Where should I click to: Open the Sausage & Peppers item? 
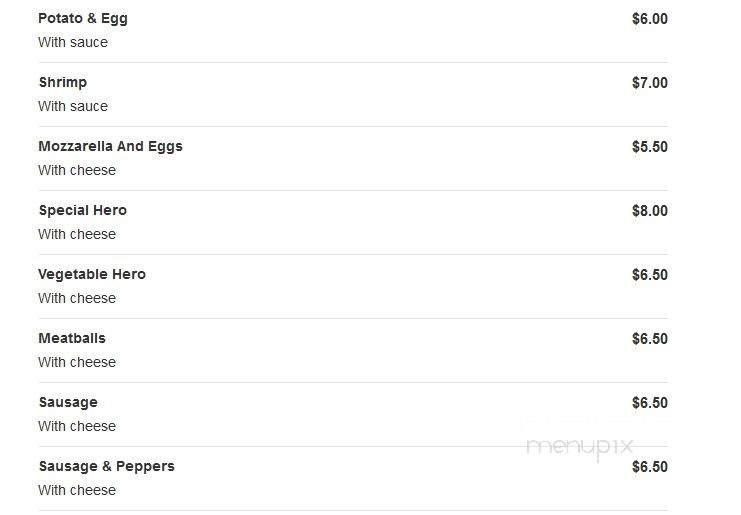pyautogui.click(x=107, y=466)
